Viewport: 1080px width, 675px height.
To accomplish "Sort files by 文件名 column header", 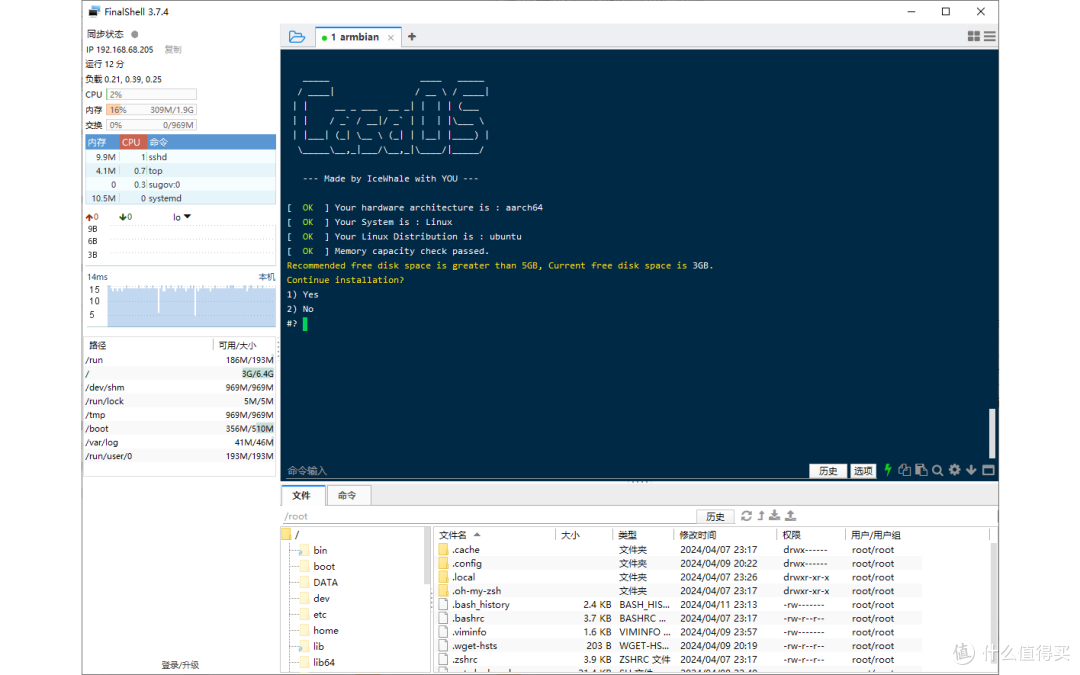I will point(494,535).
